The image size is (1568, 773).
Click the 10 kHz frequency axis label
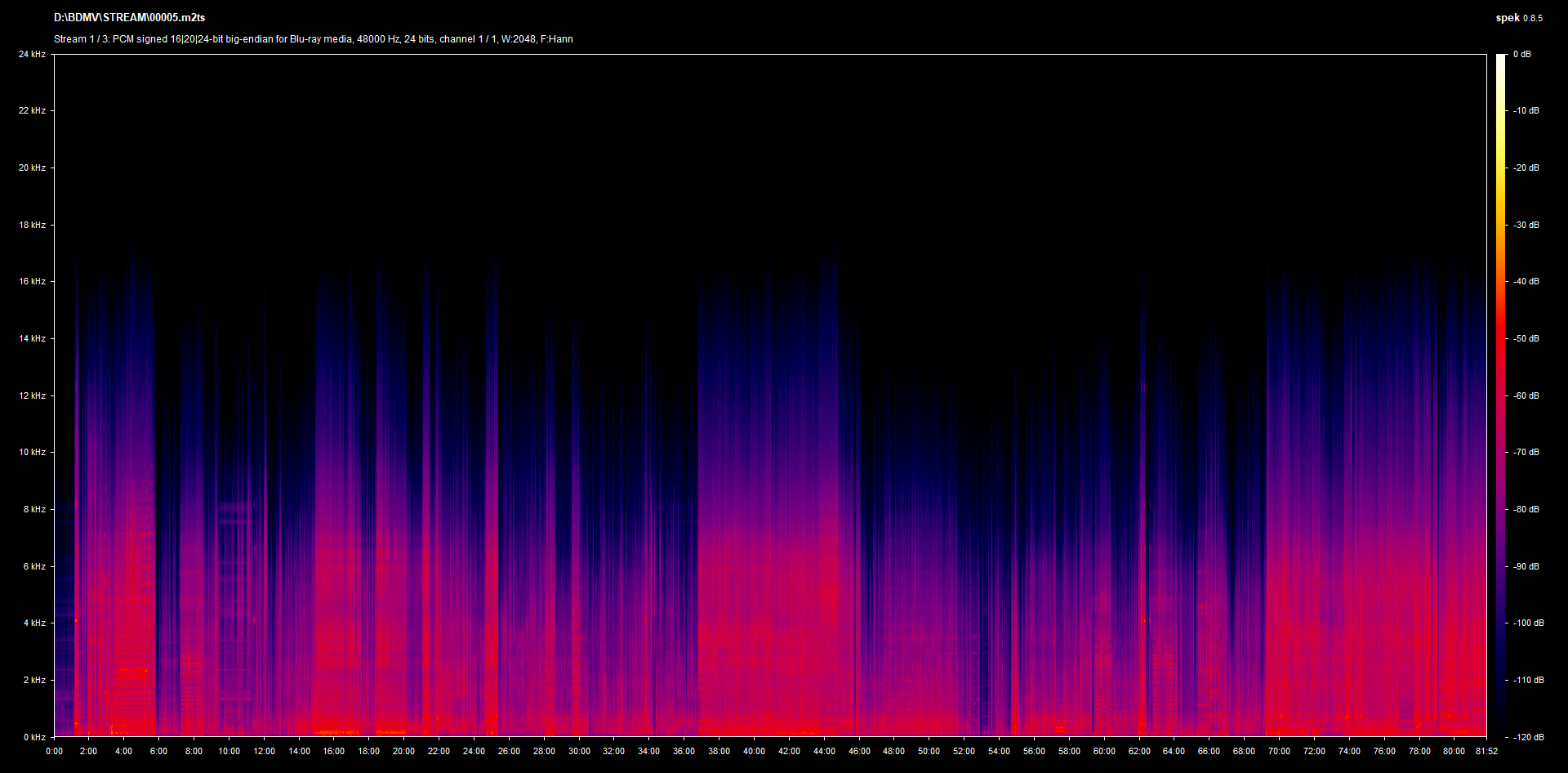[x=33, y=452]
